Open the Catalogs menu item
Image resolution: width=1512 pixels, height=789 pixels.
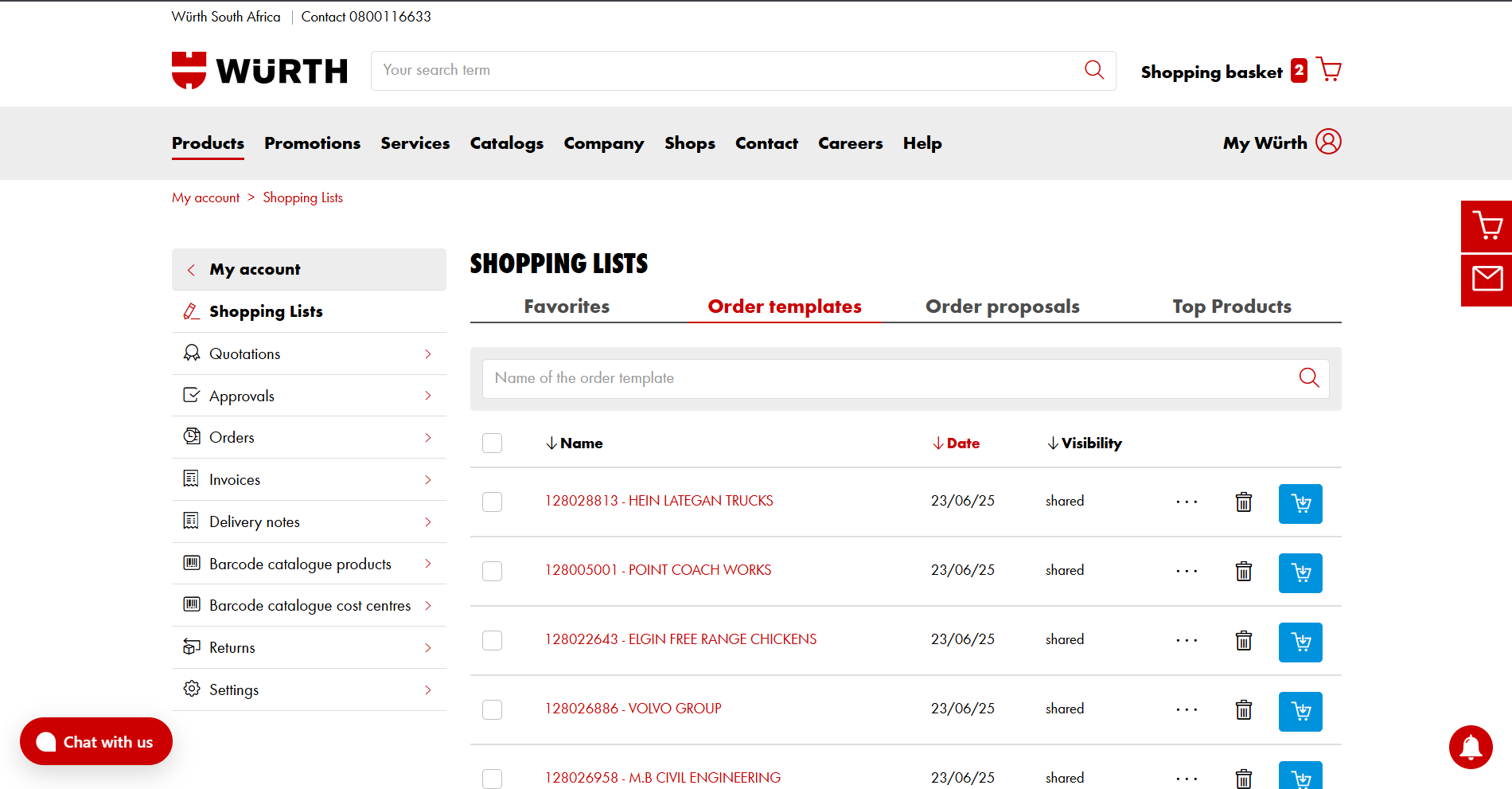point(507,143)
